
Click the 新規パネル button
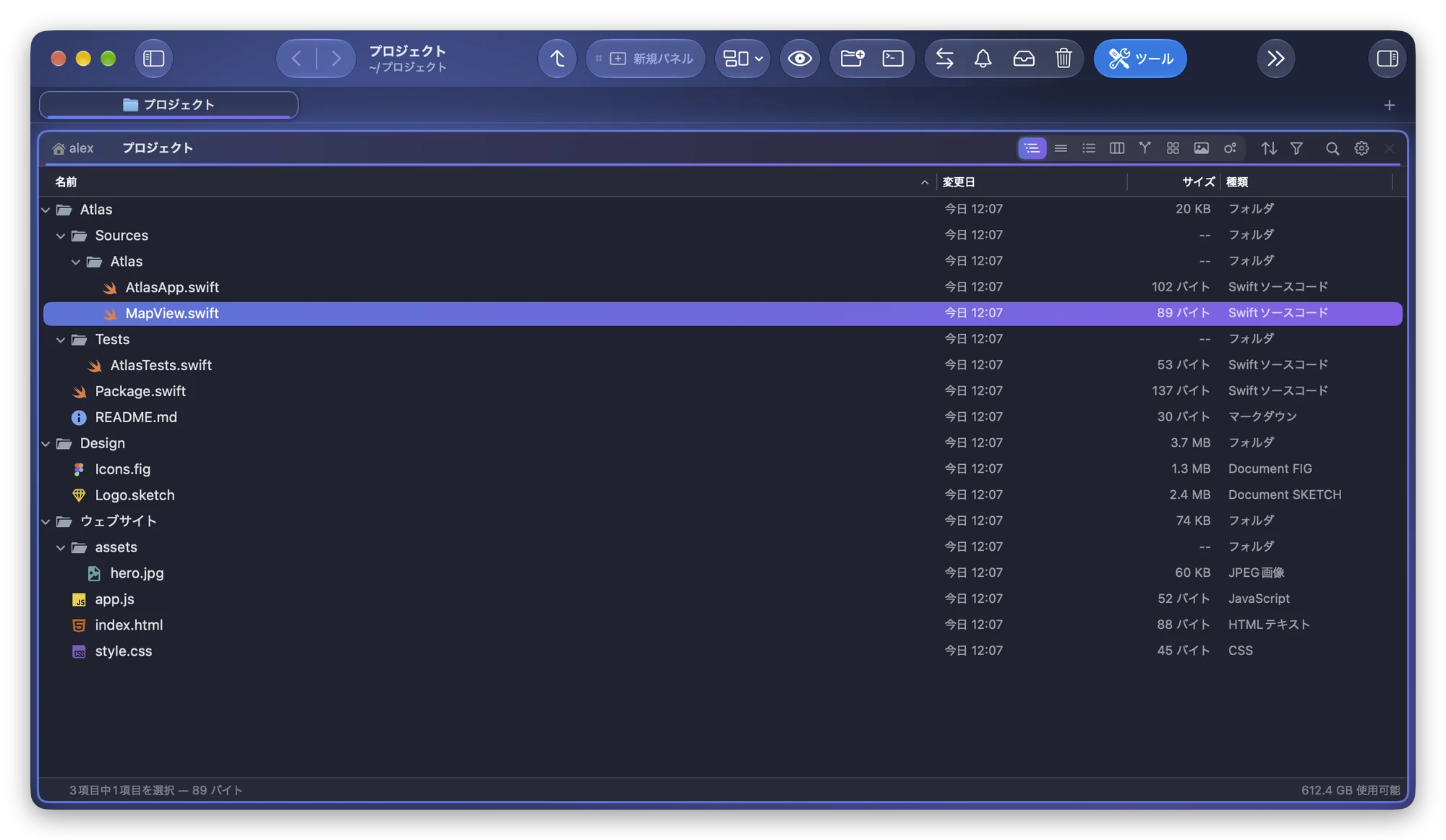click(645, 59)
